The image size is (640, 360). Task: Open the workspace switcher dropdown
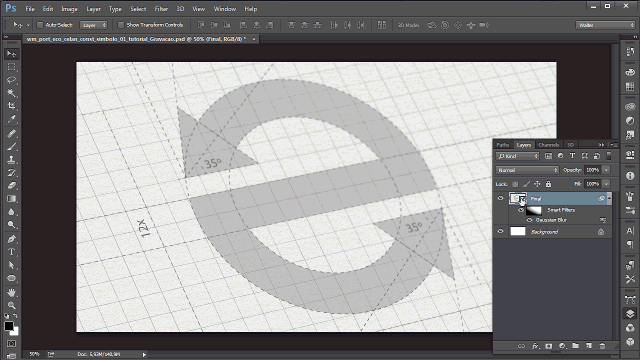[x=606, y=25]
